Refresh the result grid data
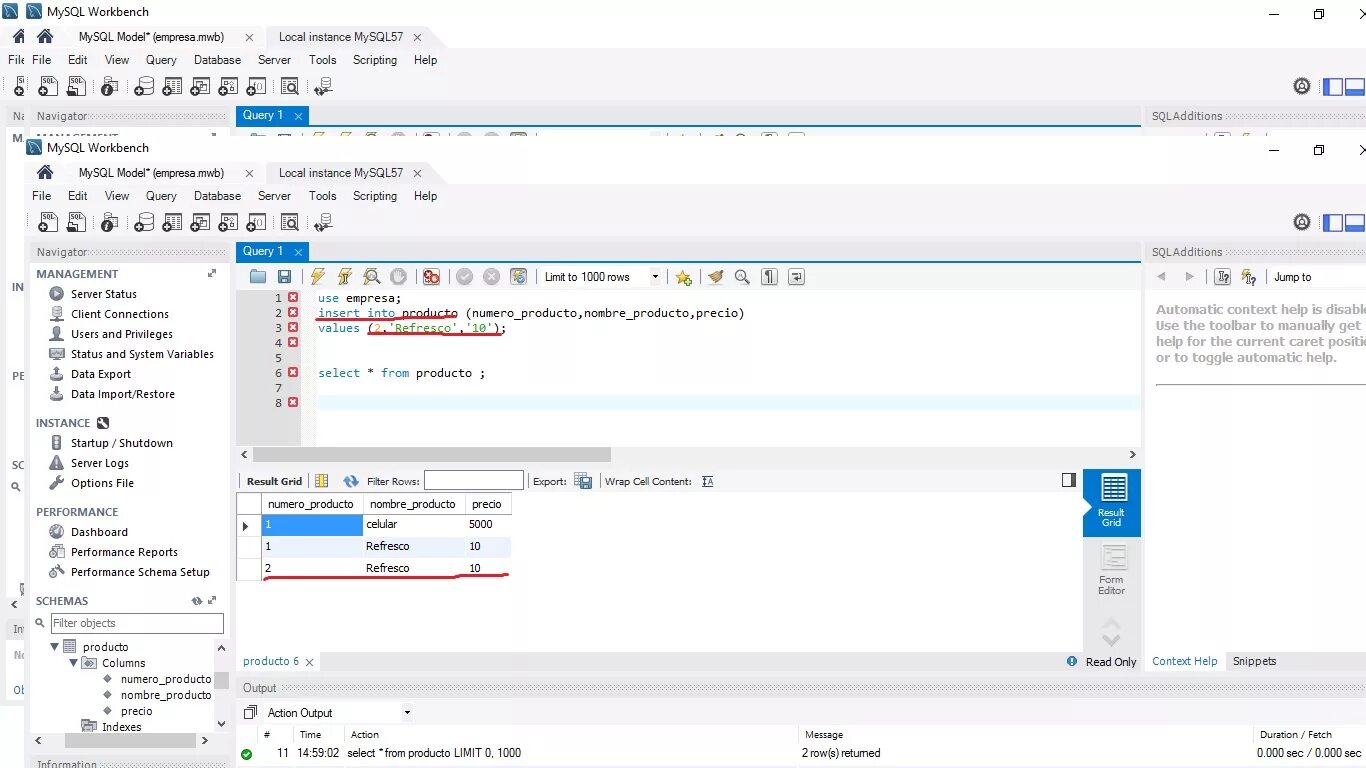1366x768 pixels. [x=350, y=481]
